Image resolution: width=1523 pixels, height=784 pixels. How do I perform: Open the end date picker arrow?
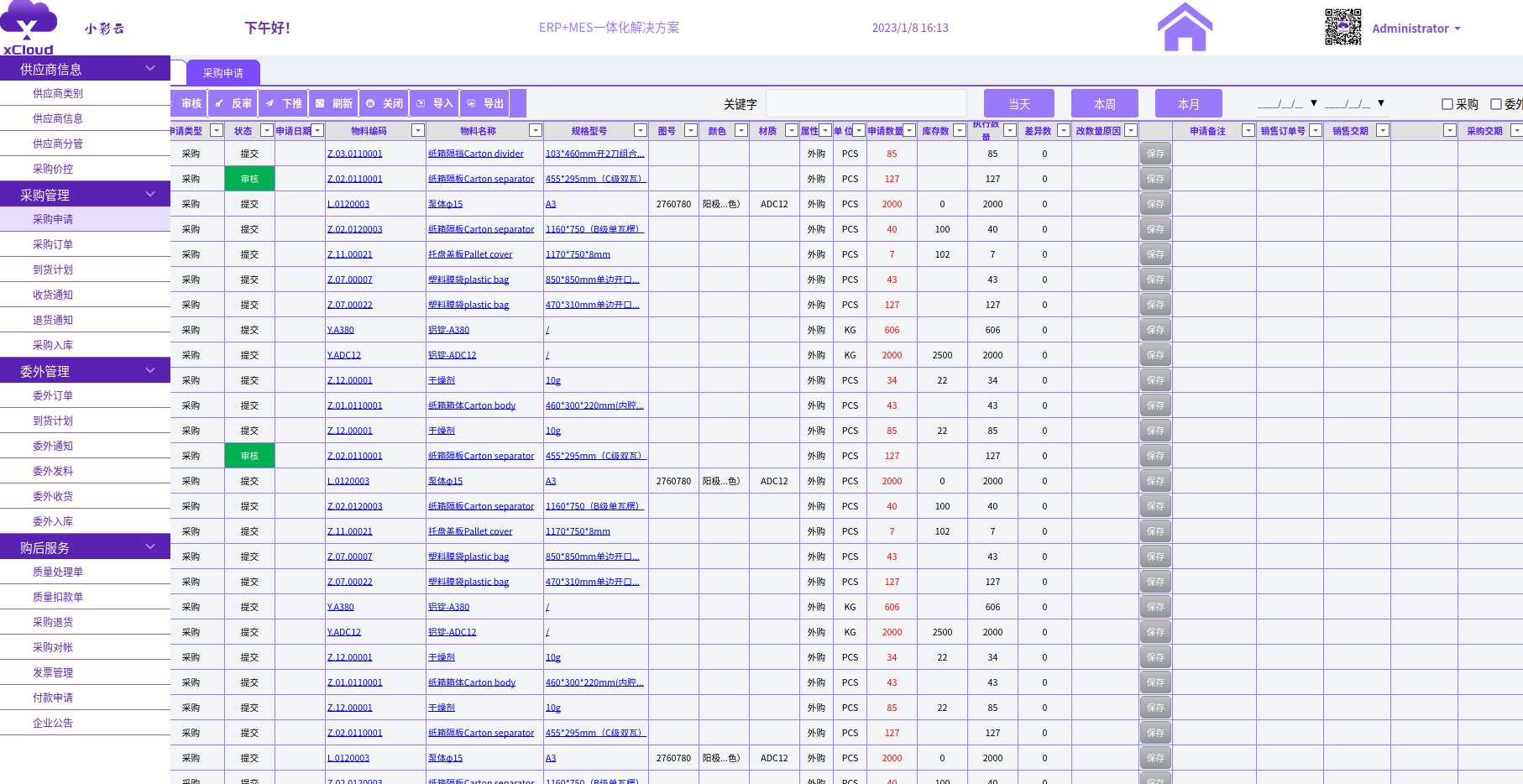tap(1381, 103)
